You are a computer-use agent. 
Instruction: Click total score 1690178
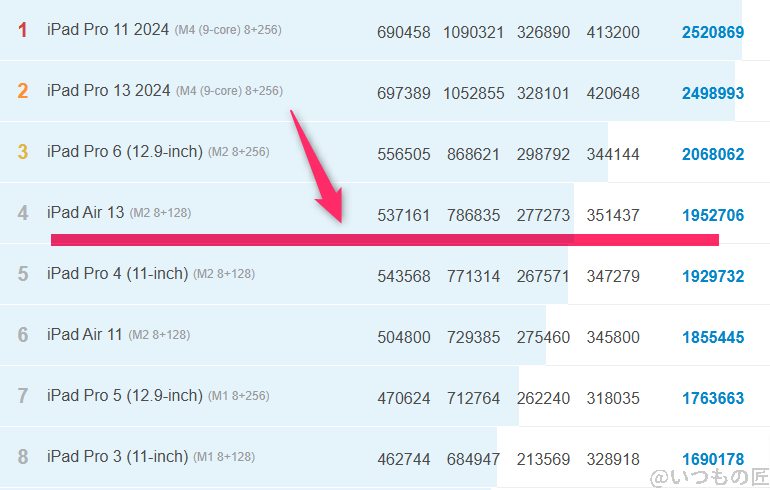pos(713,459)
